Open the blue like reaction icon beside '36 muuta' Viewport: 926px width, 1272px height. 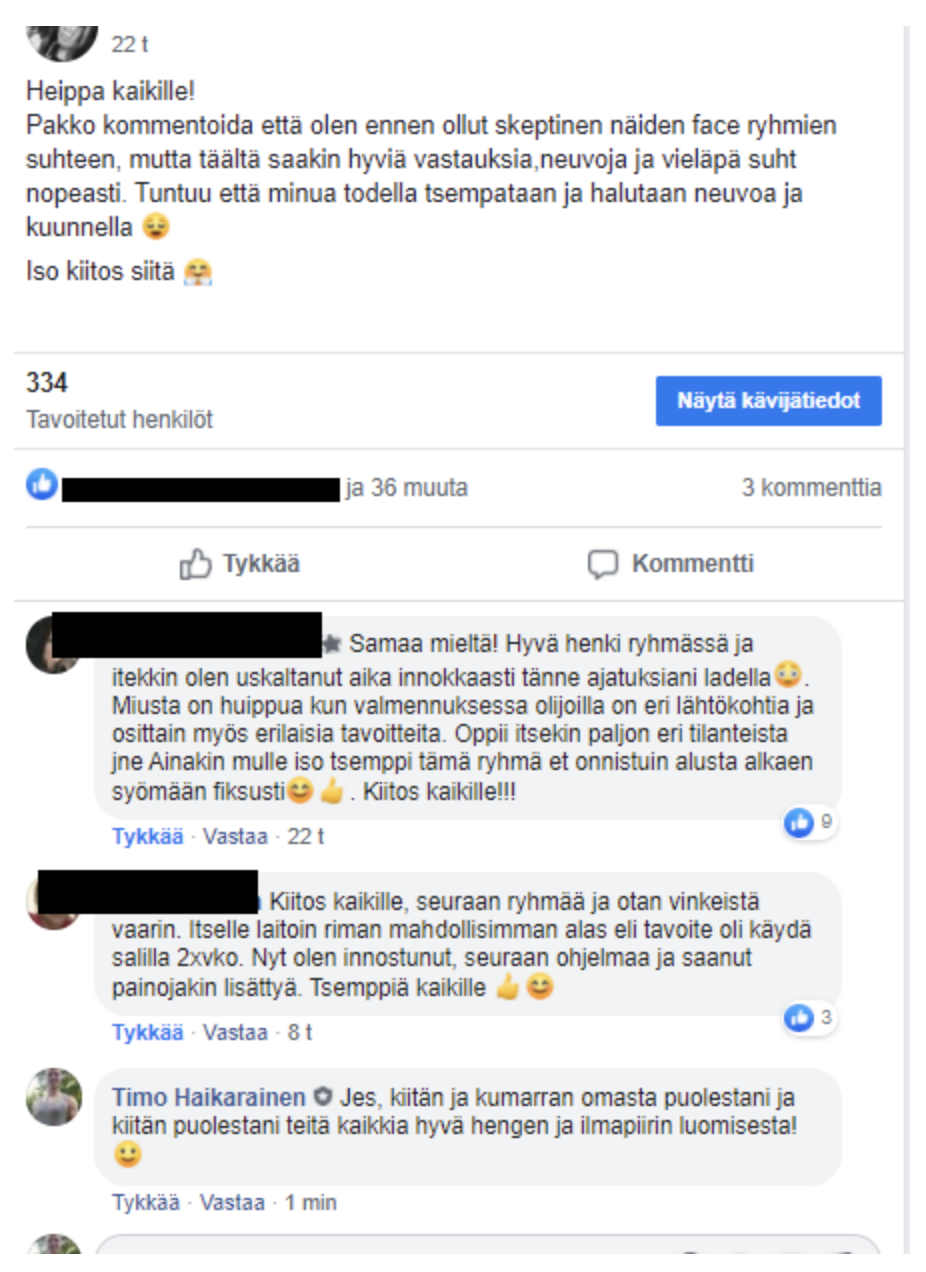click(42, 487)
